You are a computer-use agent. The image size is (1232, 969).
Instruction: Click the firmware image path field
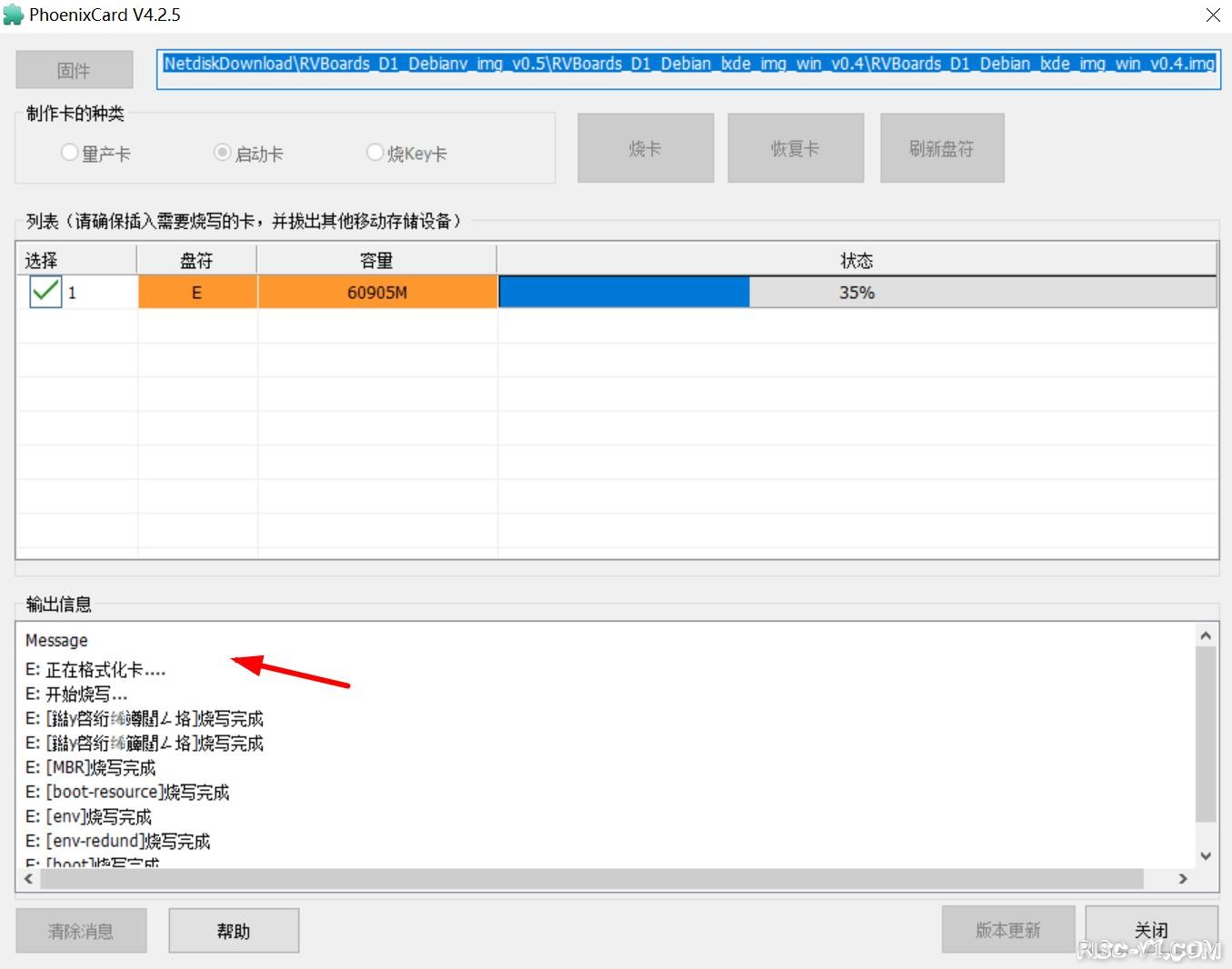tap(688, 69)
